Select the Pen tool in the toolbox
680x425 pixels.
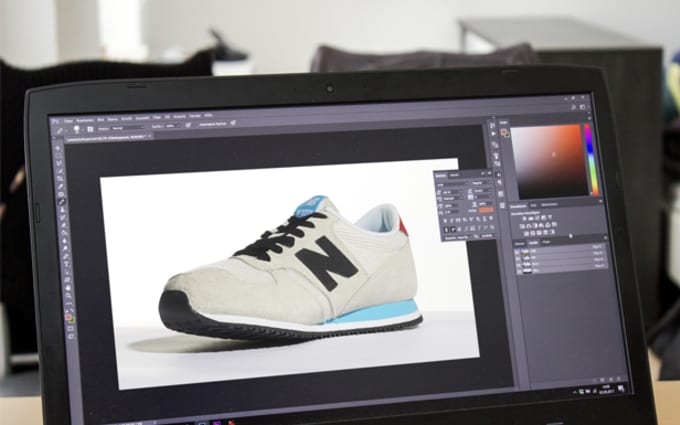pos(66,256)
